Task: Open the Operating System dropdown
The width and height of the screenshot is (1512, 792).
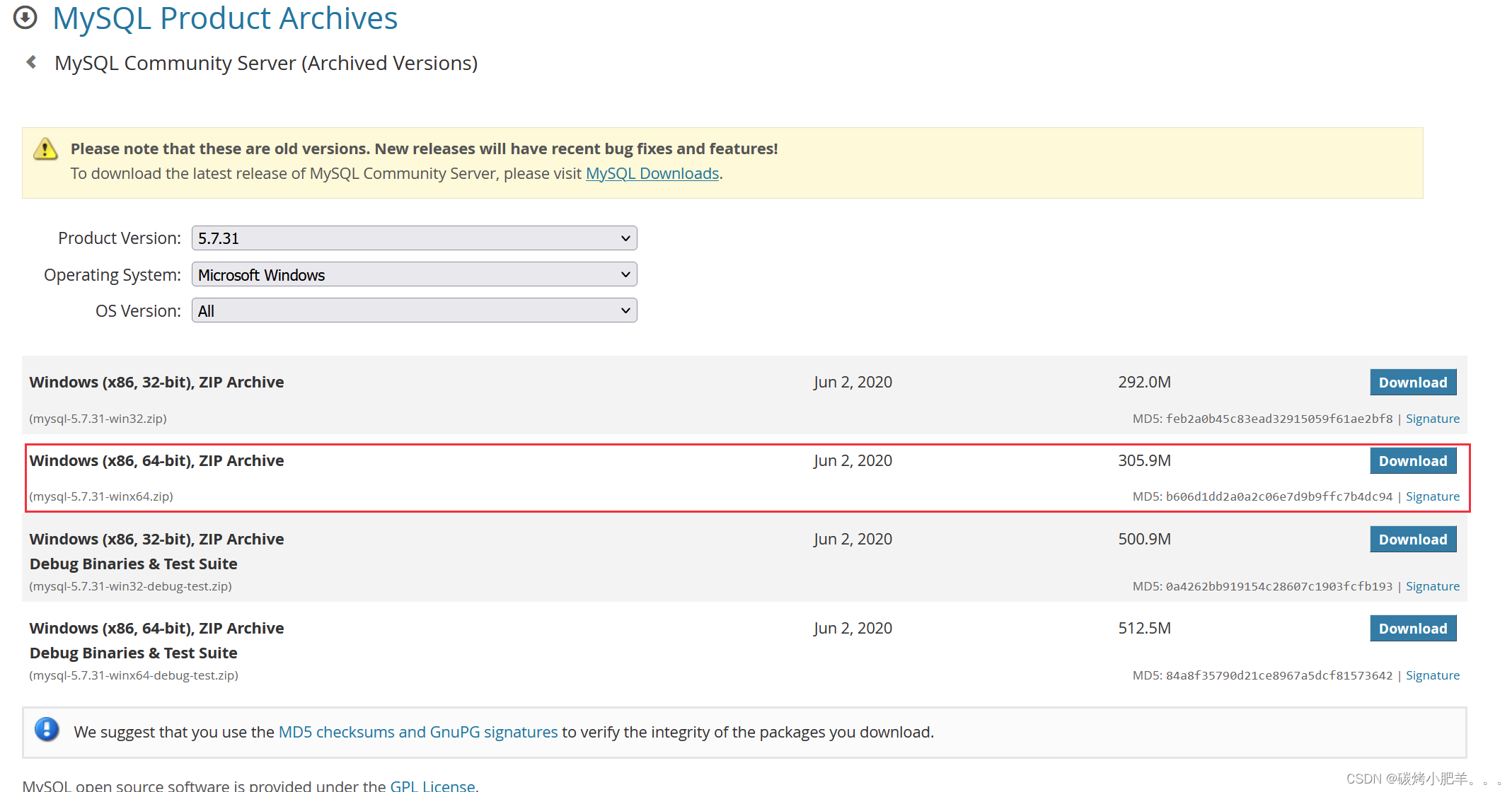Action: tap(414, 274)
